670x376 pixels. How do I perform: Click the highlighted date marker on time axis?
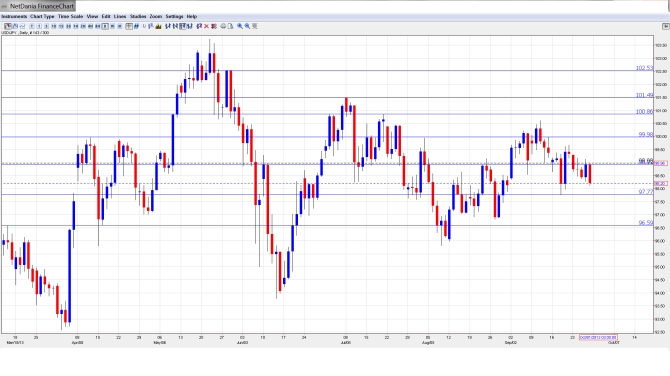(598, 338)
